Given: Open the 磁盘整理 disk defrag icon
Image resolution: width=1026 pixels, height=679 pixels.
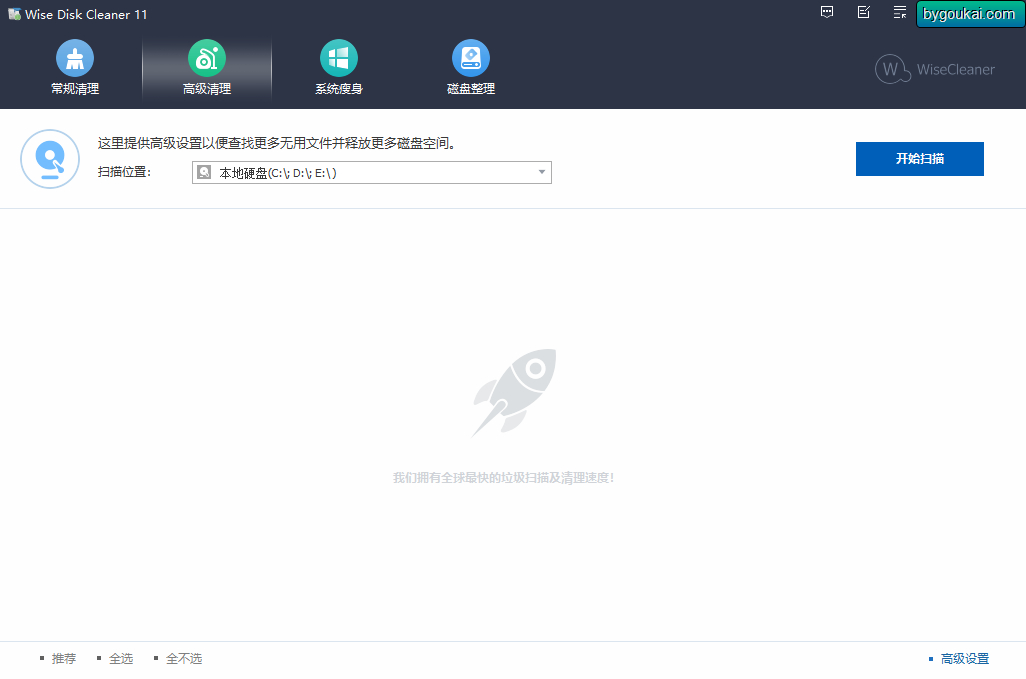Looking at the screenshot, I should [470, 59].
